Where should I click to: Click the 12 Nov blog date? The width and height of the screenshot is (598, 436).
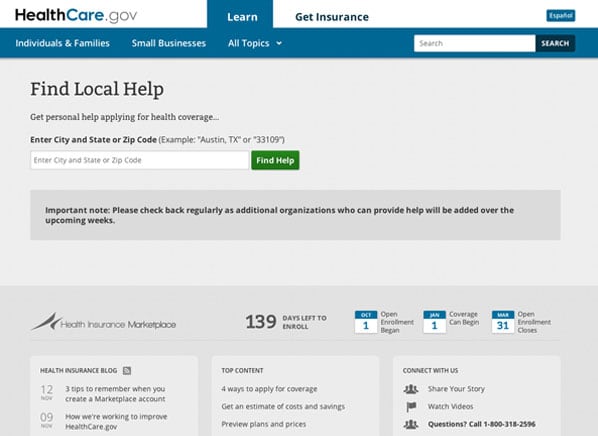(47, 392)
